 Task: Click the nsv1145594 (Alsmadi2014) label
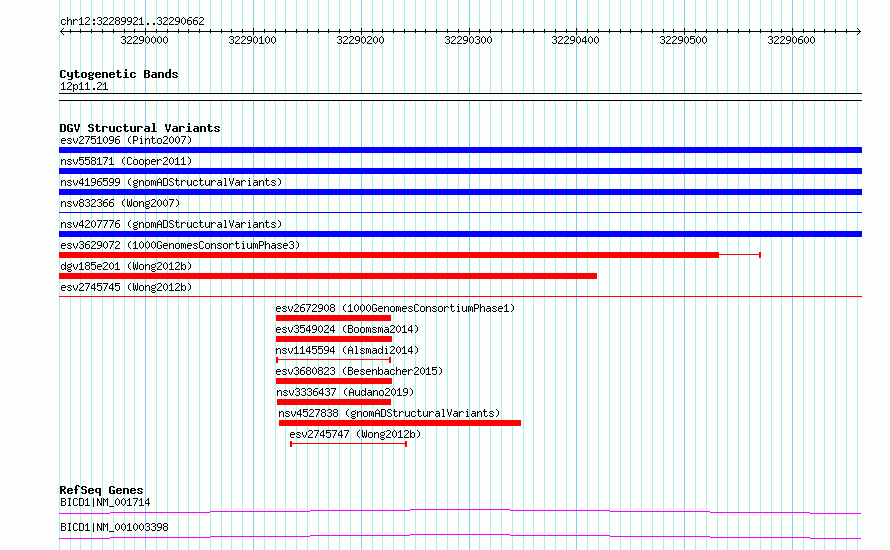(x=347, y=350)
